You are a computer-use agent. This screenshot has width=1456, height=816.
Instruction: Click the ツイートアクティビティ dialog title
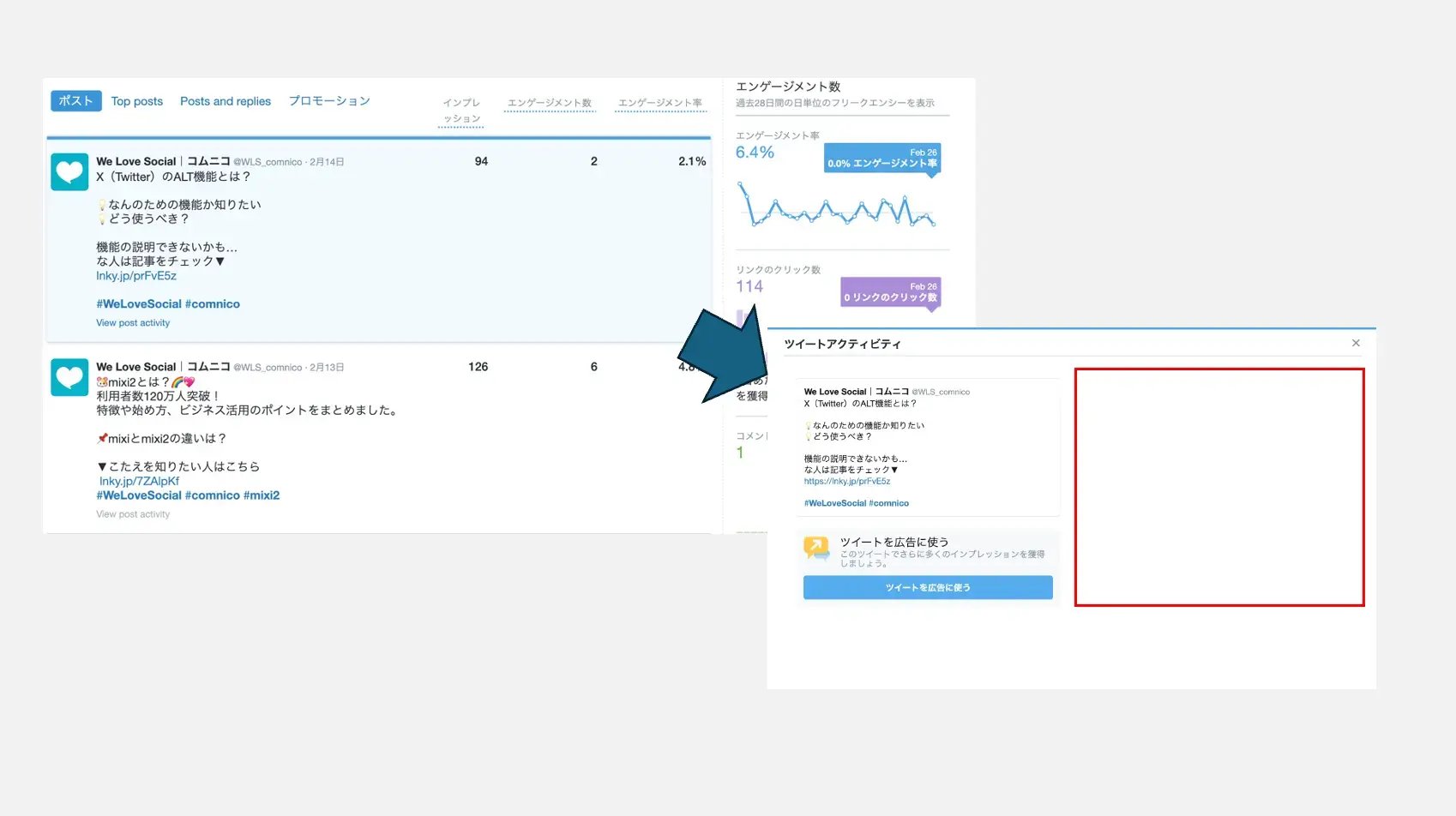click(x=842, y=344)
